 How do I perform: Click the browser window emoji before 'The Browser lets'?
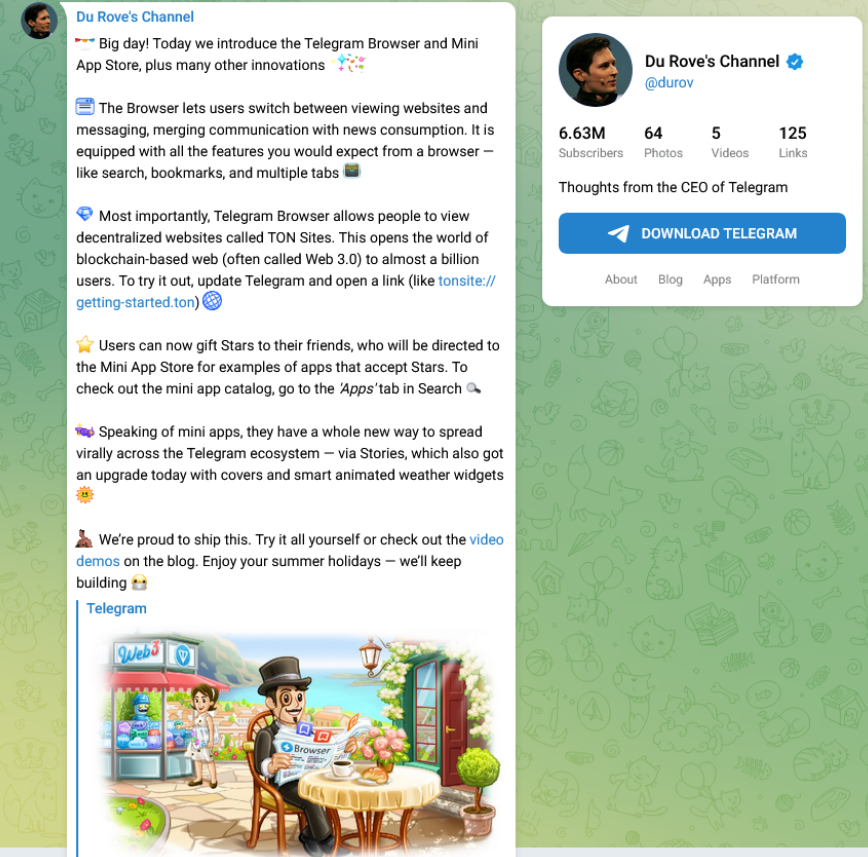click(x=85, y=106)
